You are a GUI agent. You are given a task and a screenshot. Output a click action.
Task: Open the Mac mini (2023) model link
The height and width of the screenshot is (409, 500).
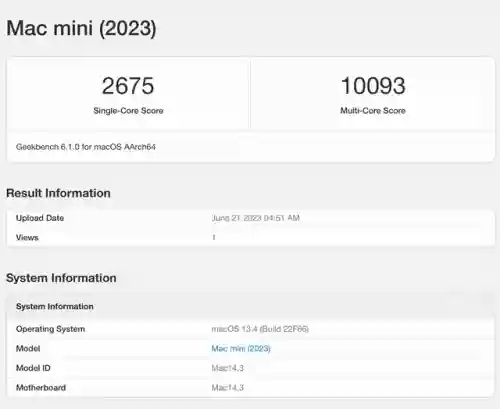click(x=241, y=349)
